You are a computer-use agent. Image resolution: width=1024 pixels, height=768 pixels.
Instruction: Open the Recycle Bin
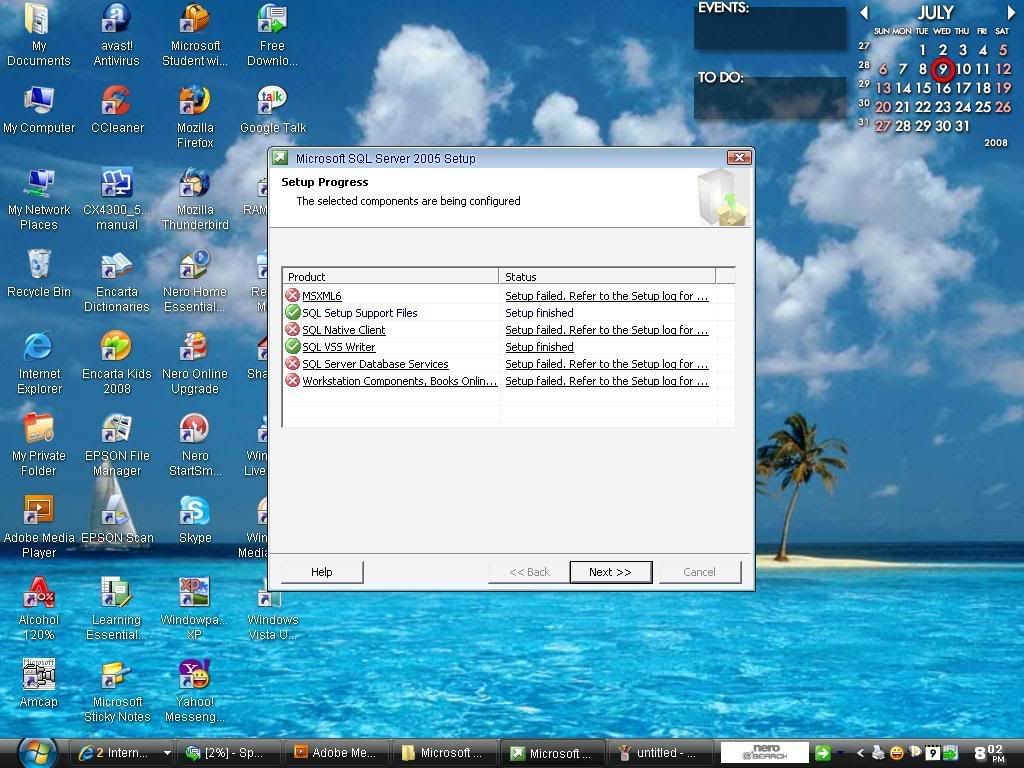point(38,266)
